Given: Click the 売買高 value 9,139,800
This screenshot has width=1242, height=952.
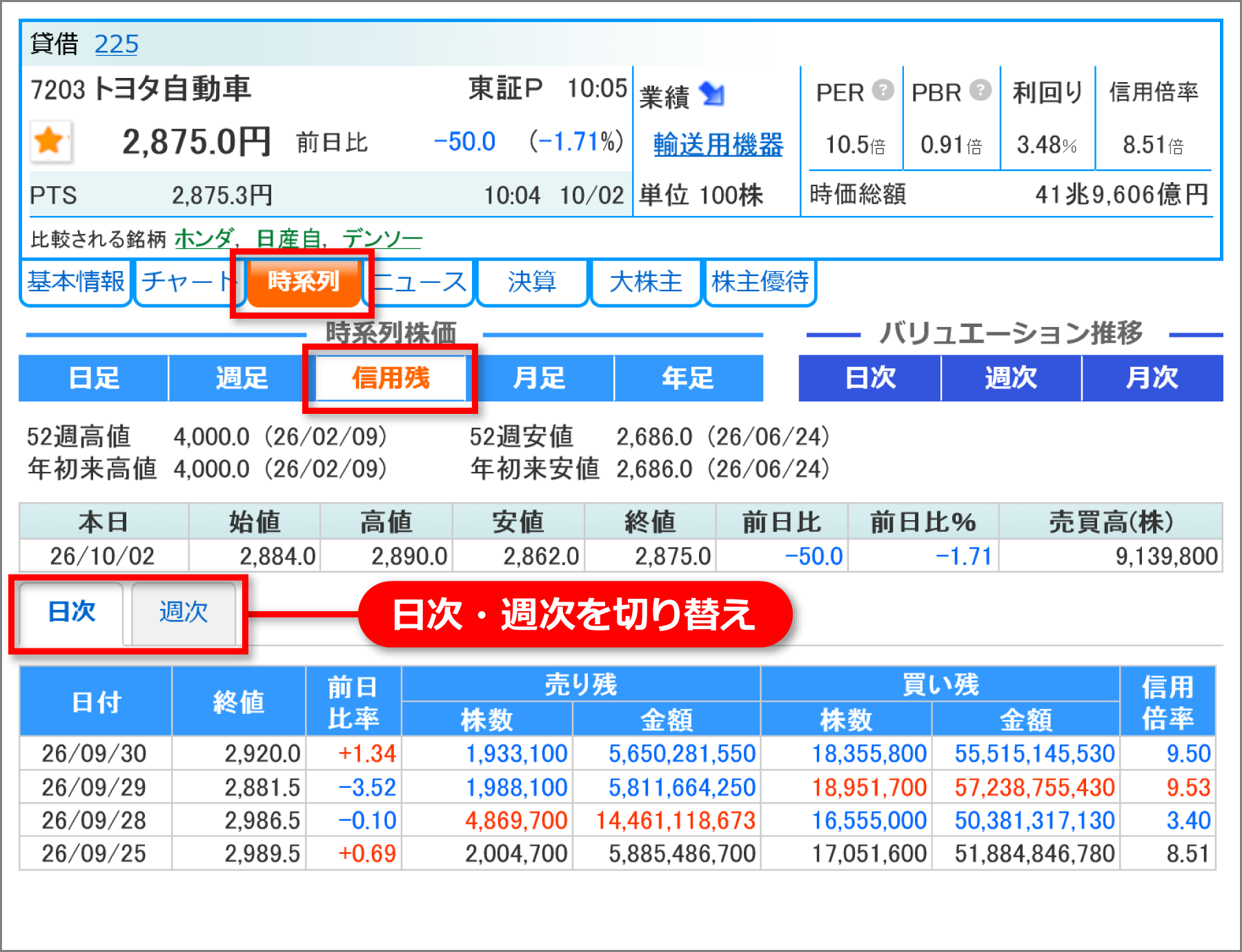Looking at the screenshot, I should coord(1166,556).
